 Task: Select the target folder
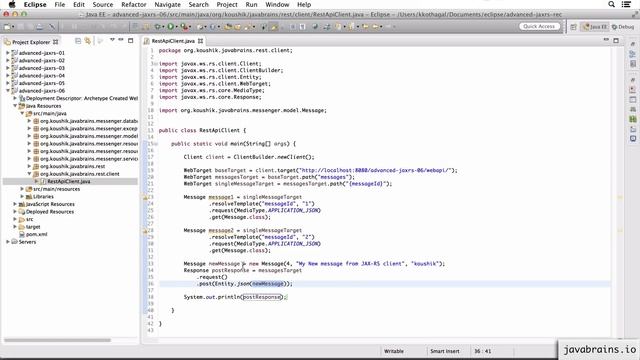(x=33, y=227)
